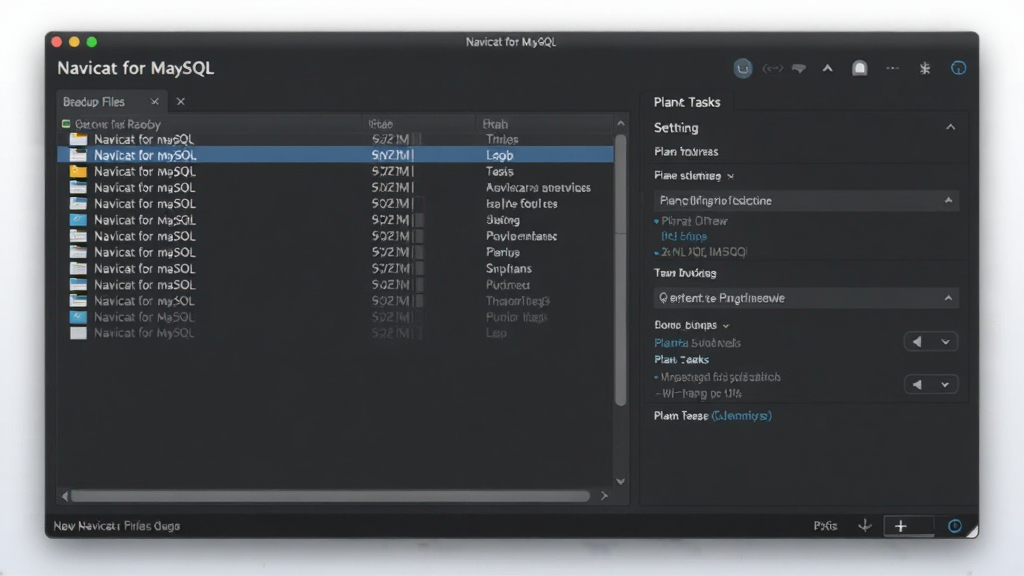Screen dimensions: 1024x576
Task: Click the speech-bubble icon in the top toolbar
Action: click(799, 69)
